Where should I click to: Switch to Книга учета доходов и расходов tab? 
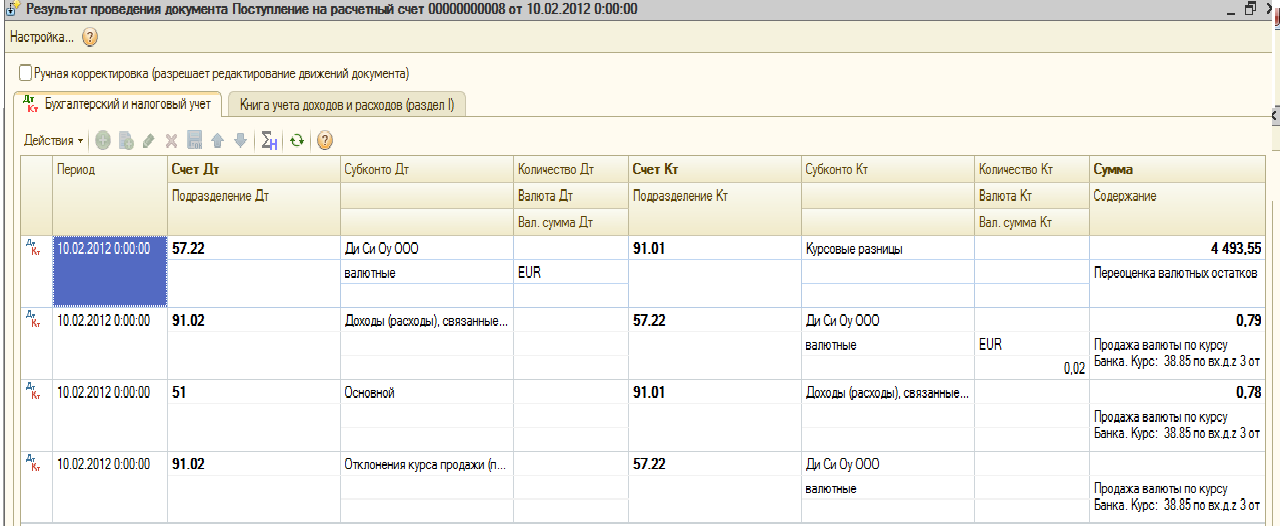click(346, 104)
